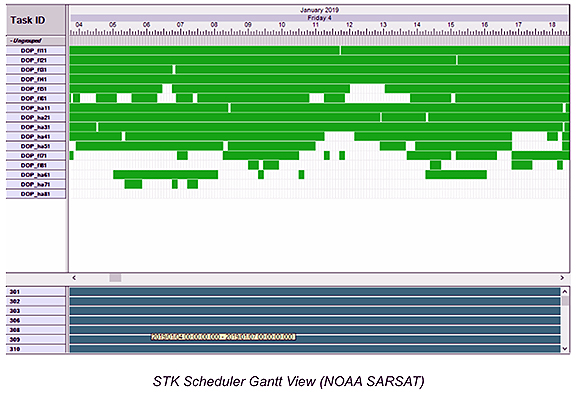576x394 pixels.
Task: Select resource row 308 label
Action: [36, 330]
